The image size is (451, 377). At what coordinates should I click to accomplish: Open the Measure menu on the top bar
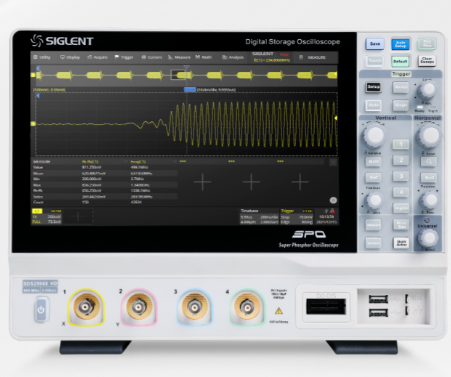coord(179,57)
